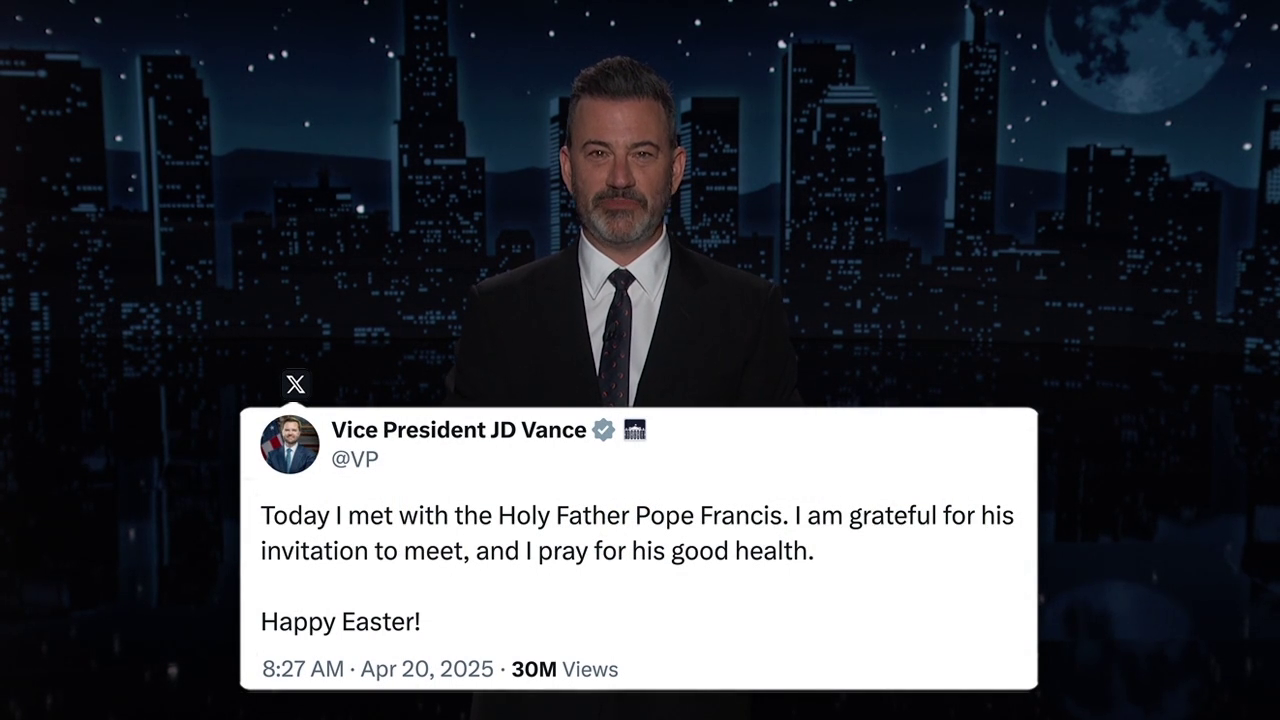Click the word Views beside 30M
This screenshot has height=720, width=1280.
pos(590,669)
